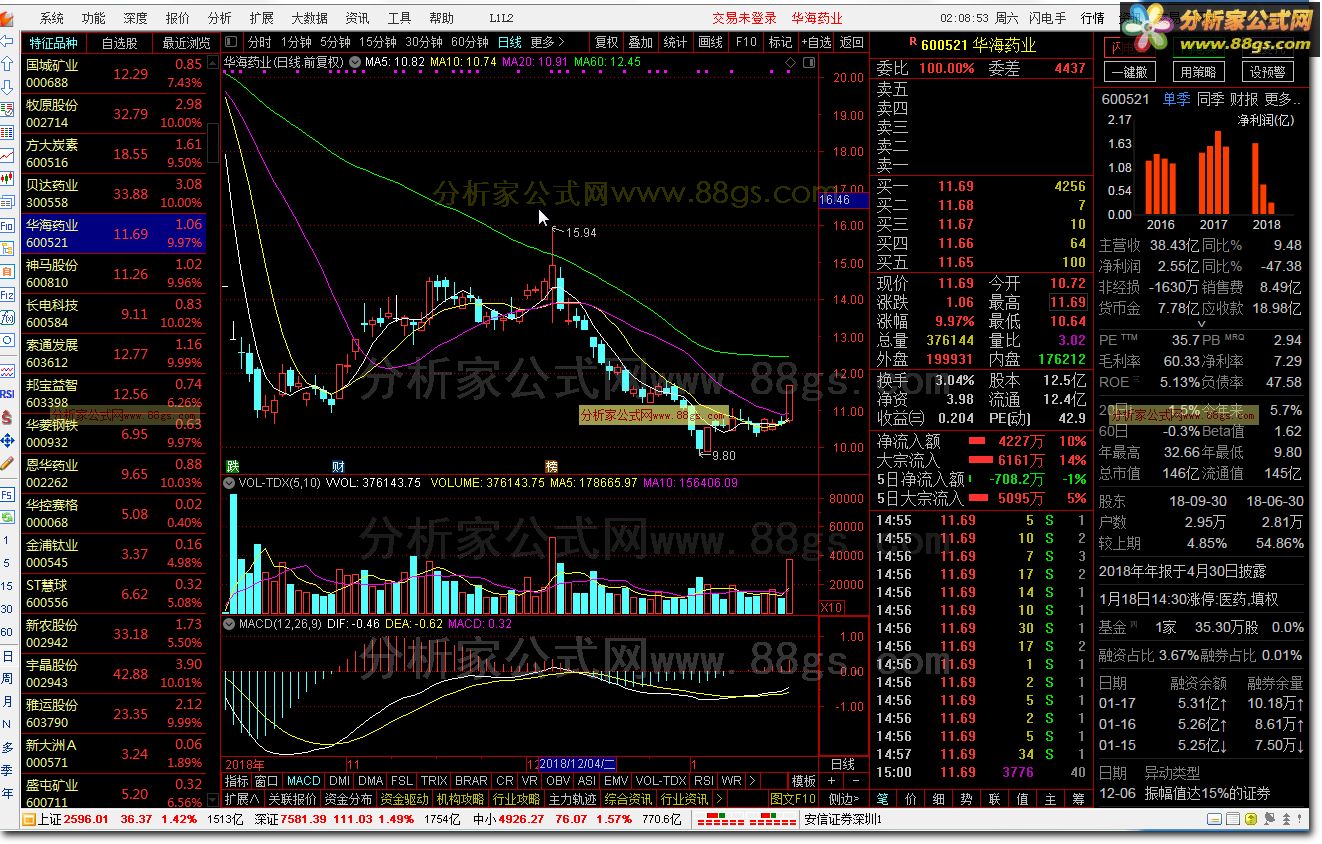Click 返回 button
Screen dimensions: 1322x844
click(x=852, y=43)
